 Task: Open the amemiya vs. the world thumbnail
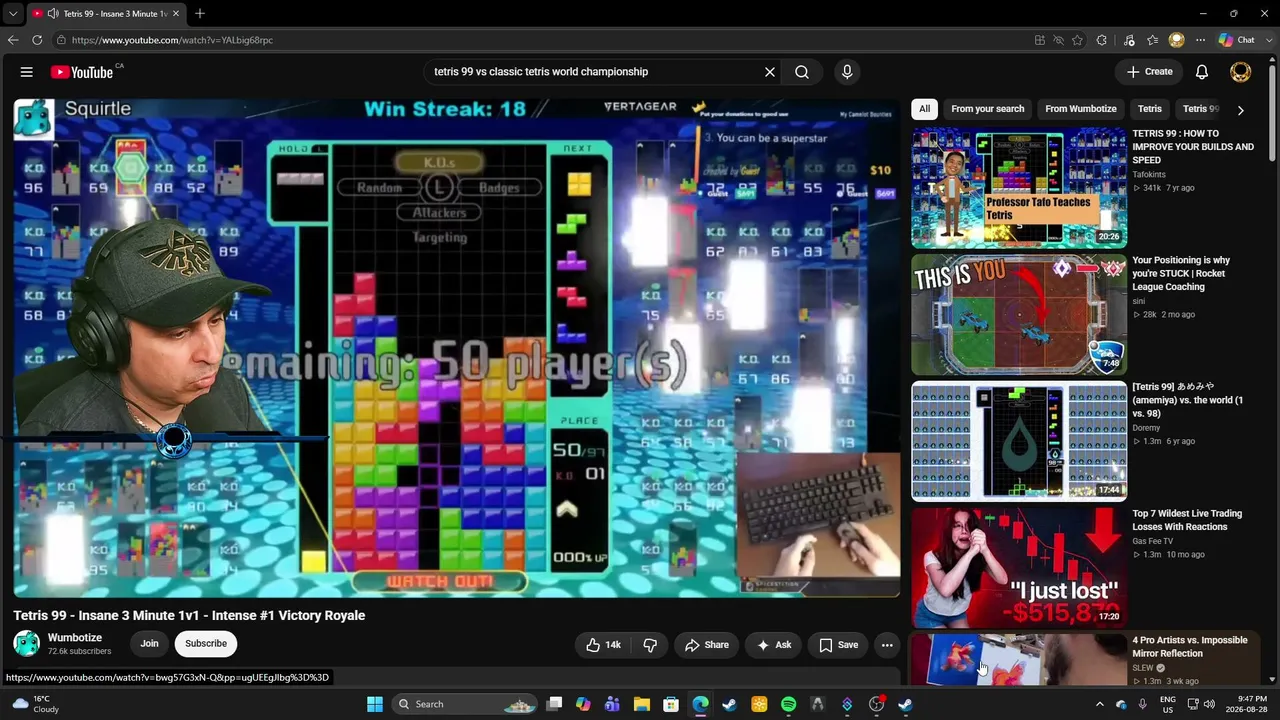1019,441
